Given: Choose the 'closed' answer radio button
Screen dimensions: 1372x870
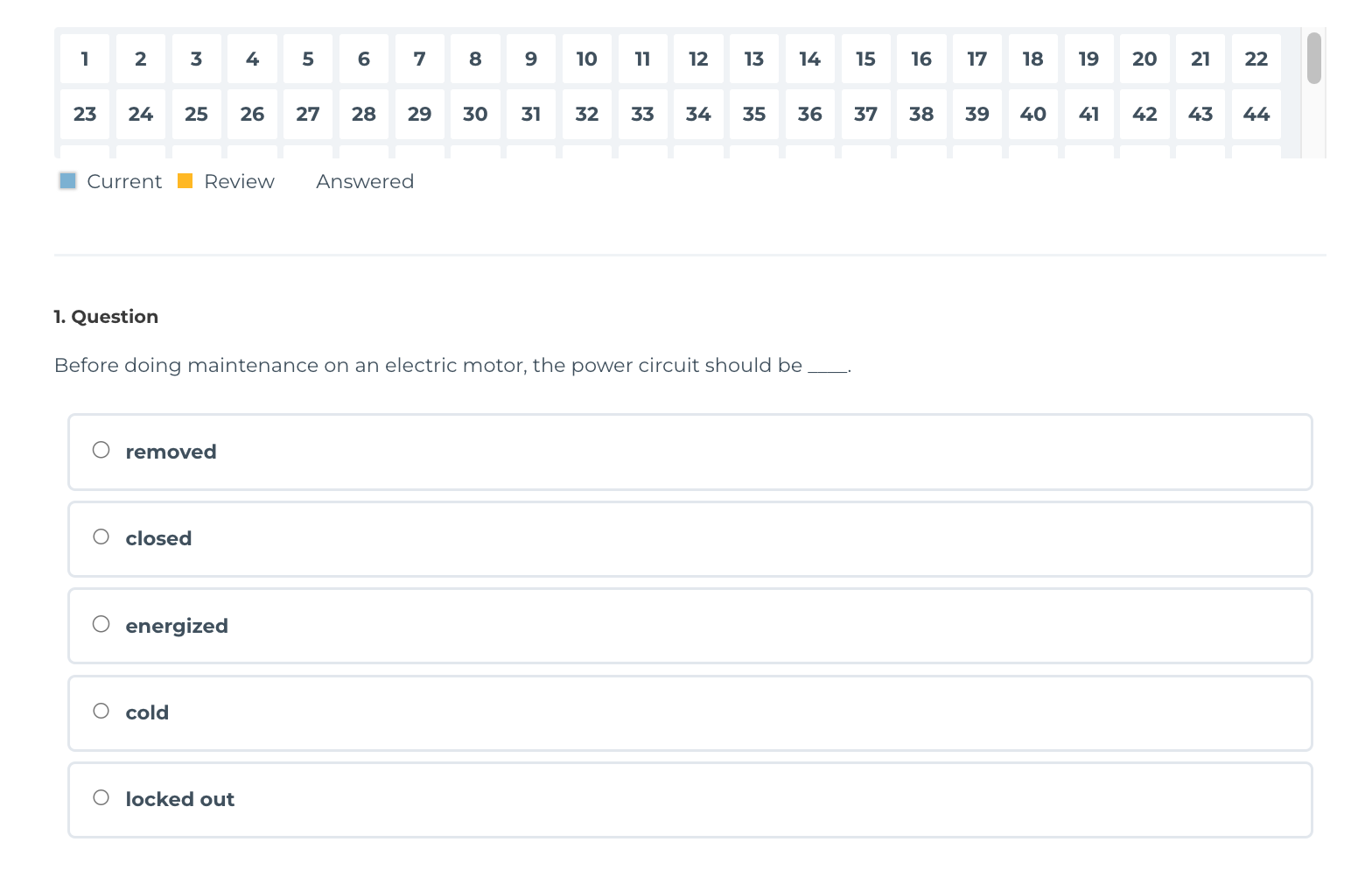Looking at the screenshot, I should (x=101, y=537).
